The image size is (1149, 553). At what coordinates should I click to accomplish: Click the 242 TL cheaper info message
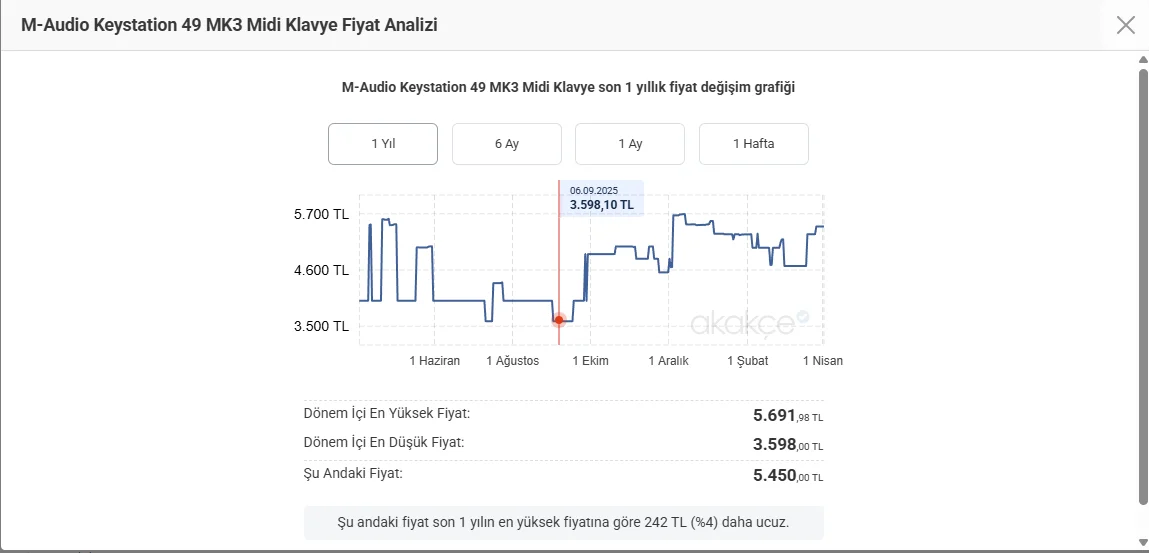(563, 522)
